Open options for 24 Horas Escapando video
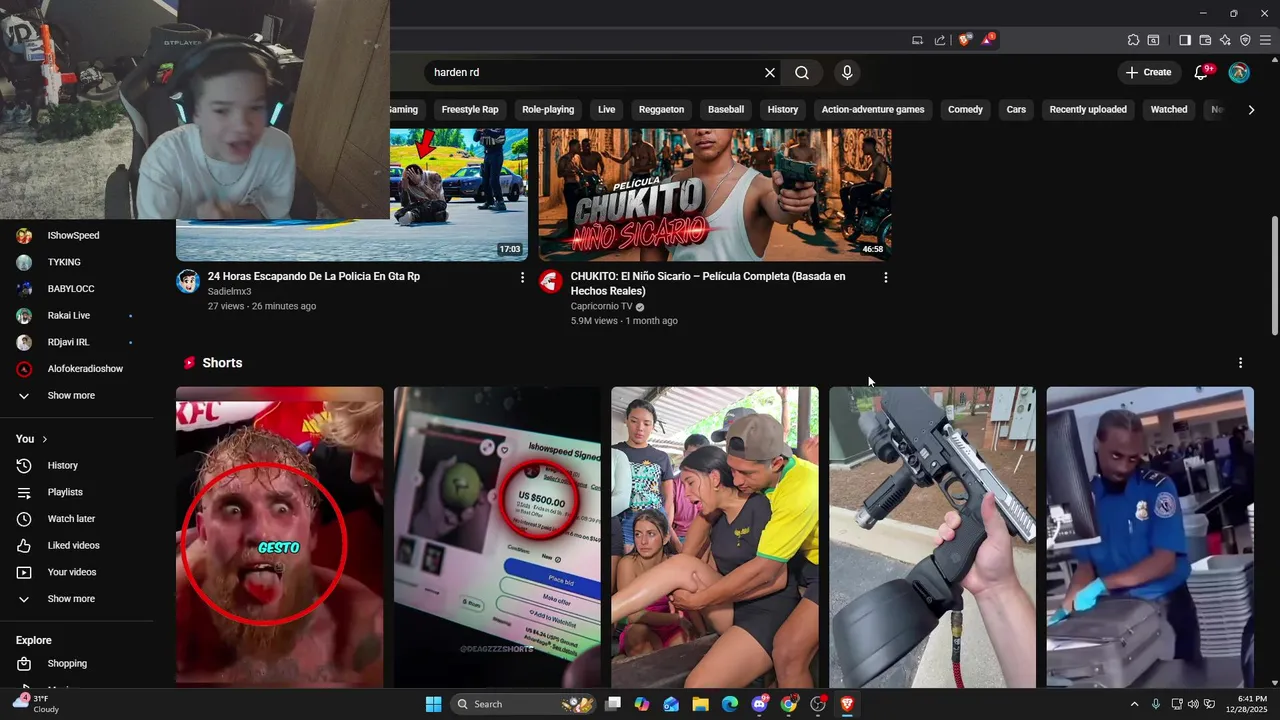Viewport: 1280px width, 720px height. (522, 277)
